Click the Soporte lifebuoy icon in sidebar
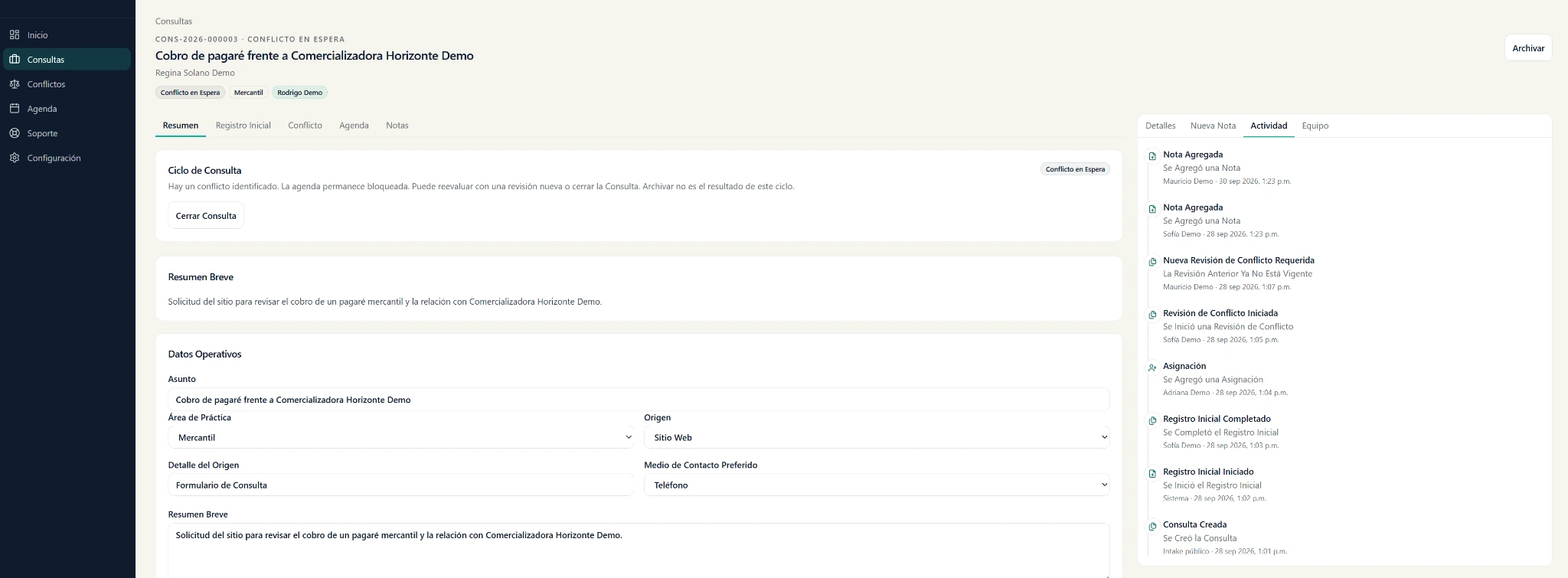The width and height of the screenshot is (1568, 578). tap(15, 132)
